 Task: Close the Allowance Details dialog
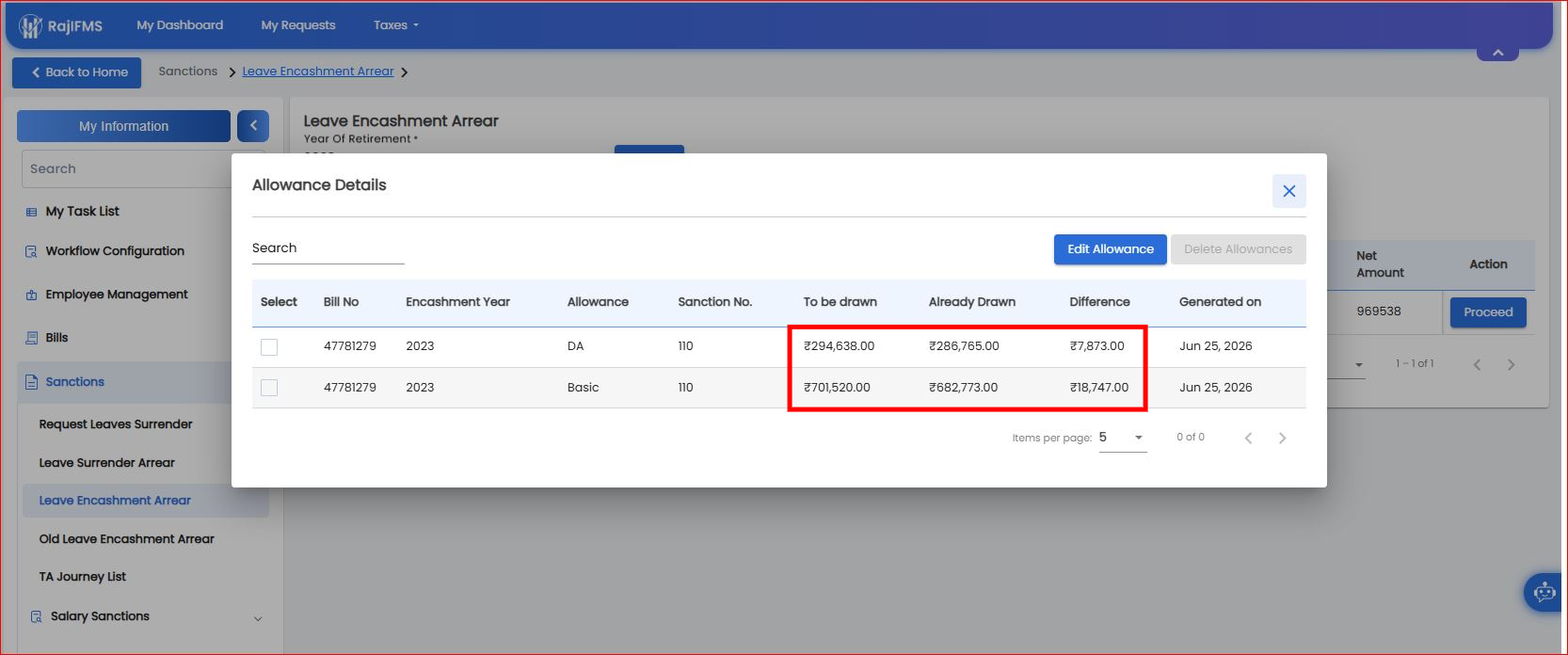(1288, 191)
